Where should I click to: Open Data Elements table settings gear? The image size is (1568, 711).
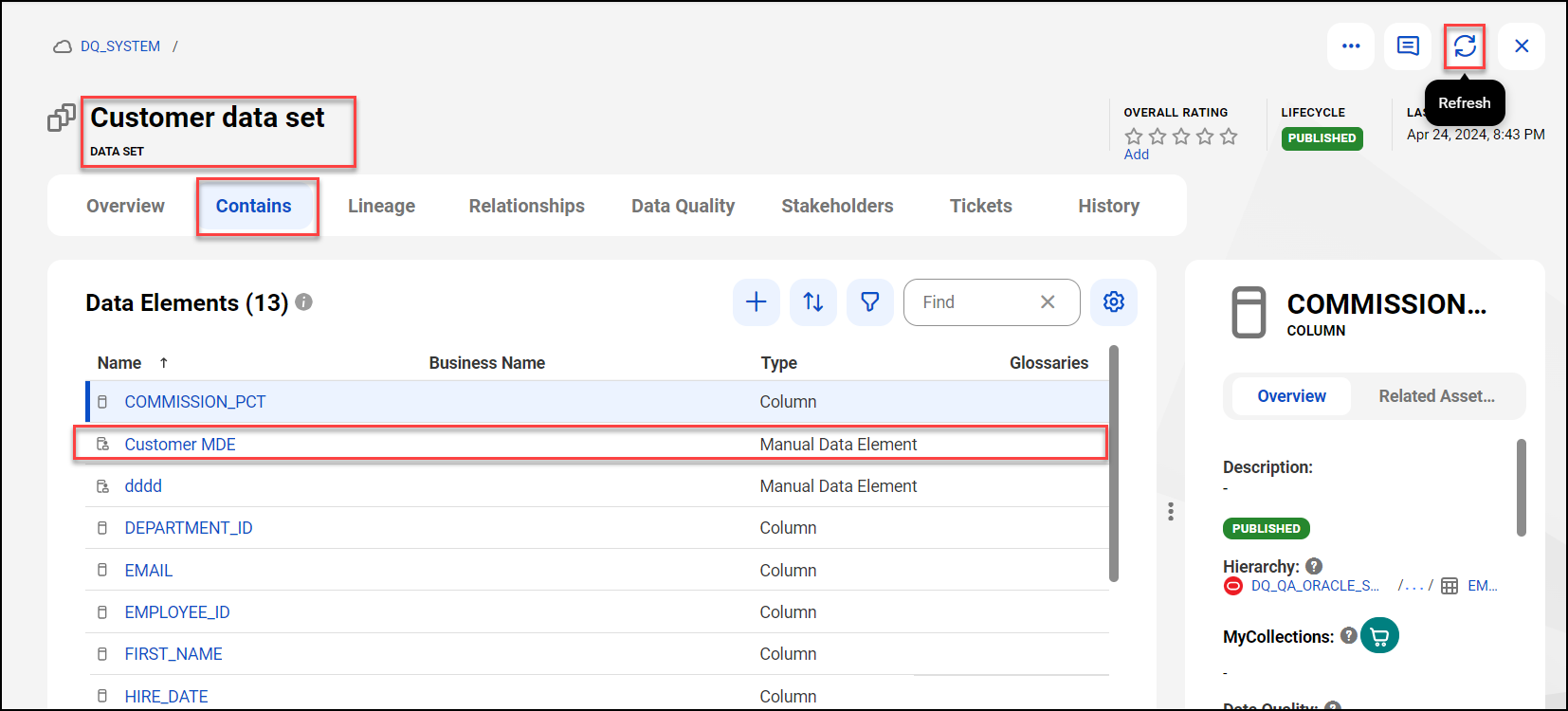(1114, 302)
